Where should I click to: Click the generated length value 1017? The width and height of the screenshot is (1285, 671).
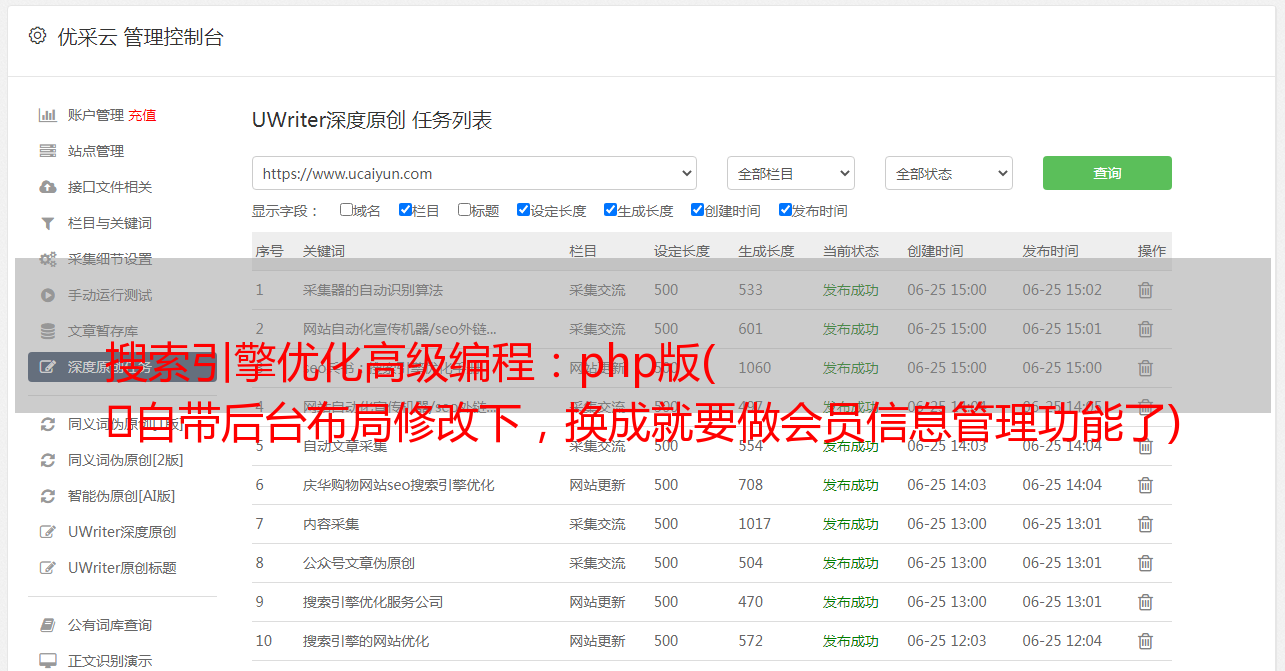point(755,524)
